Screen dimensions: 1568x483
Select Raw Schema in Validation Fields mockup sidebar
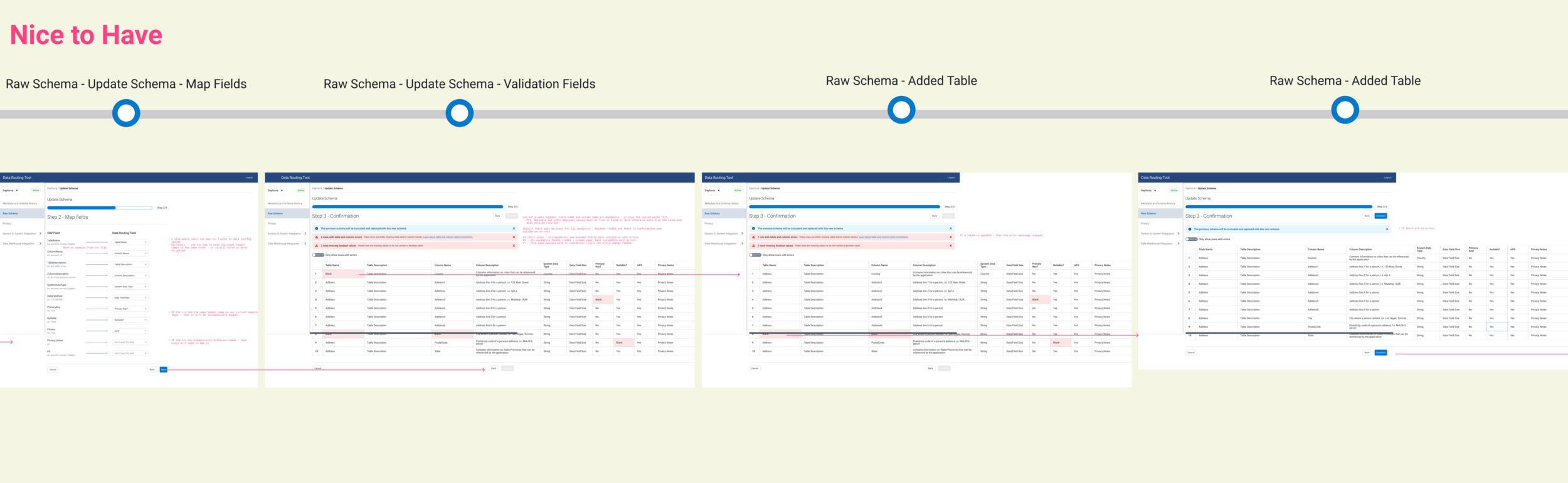coord(287,213)
